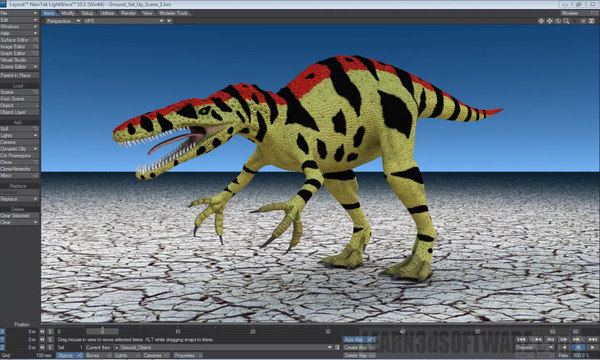Screen dimensions: 600x360
Task: Switch to the Items tab
Action: point(49,13)
